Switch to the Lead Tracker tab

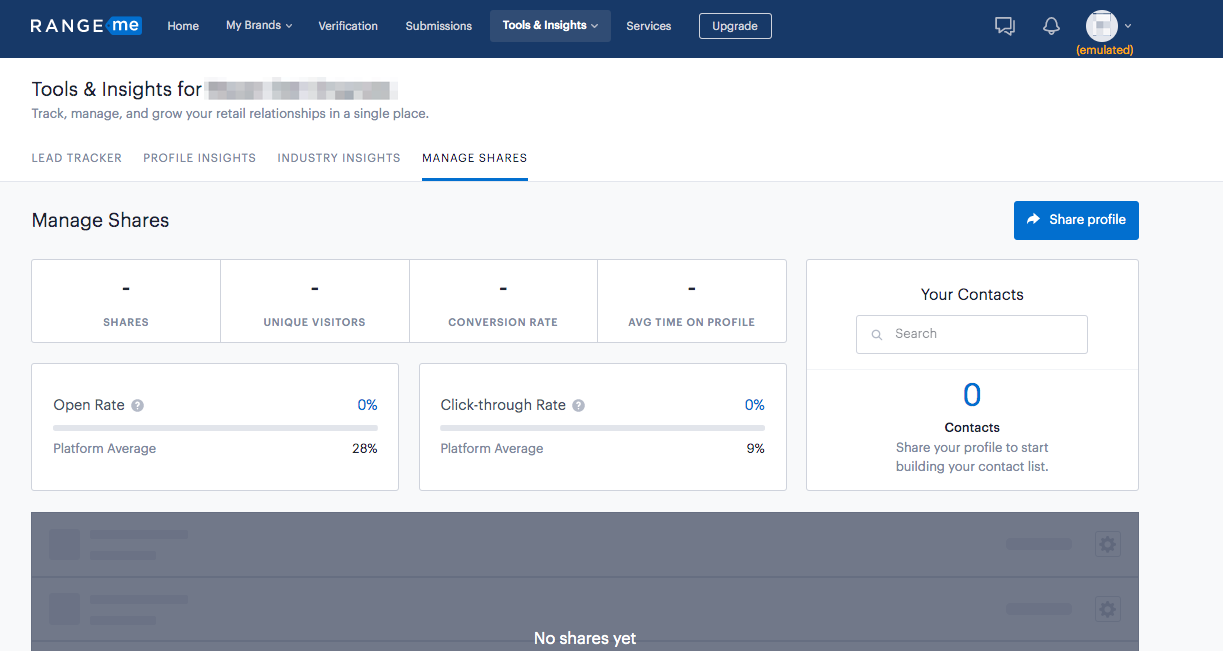coord(77,158)
